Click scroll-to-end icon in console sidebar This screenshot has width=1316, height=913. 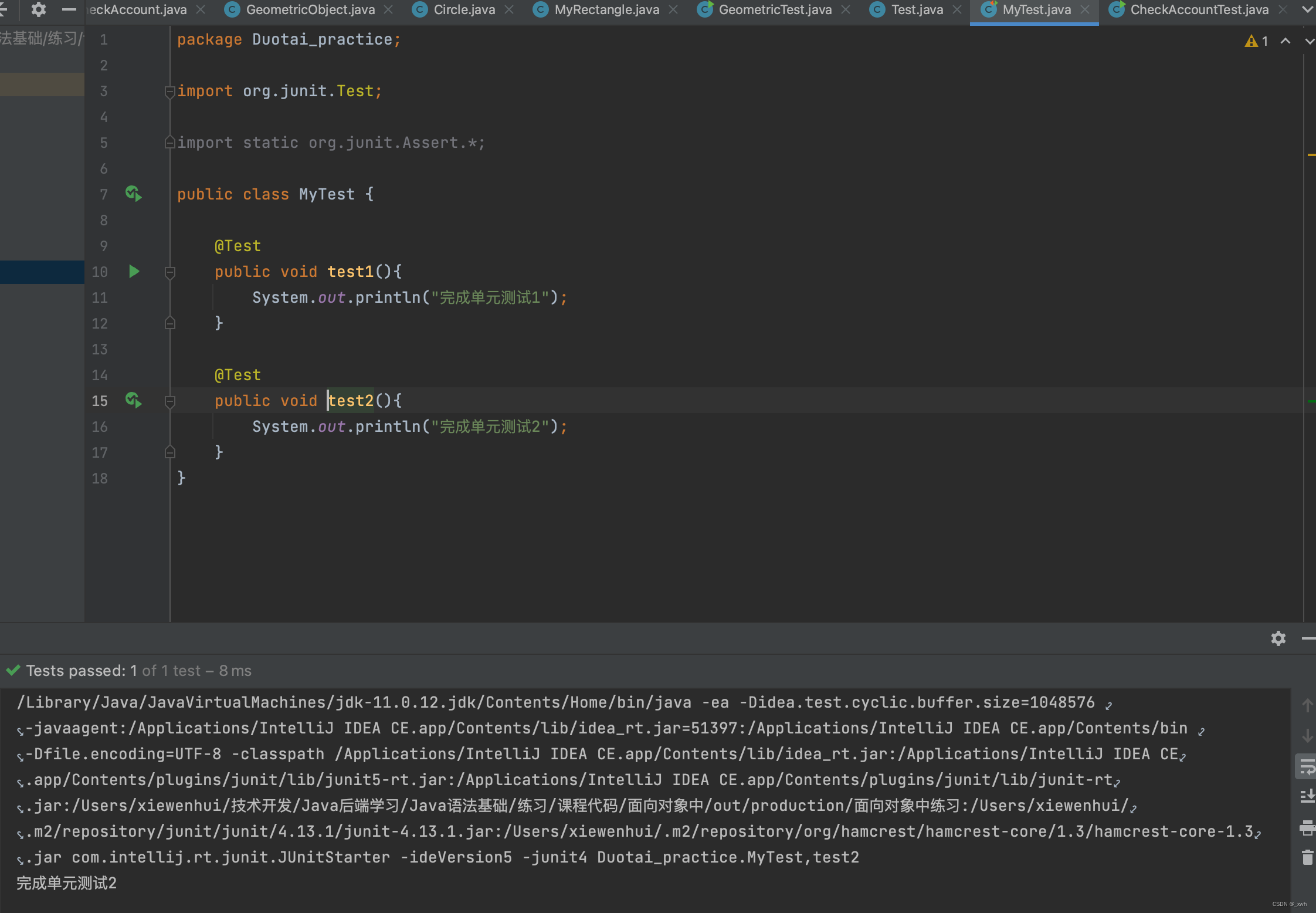click(1307, 796)
